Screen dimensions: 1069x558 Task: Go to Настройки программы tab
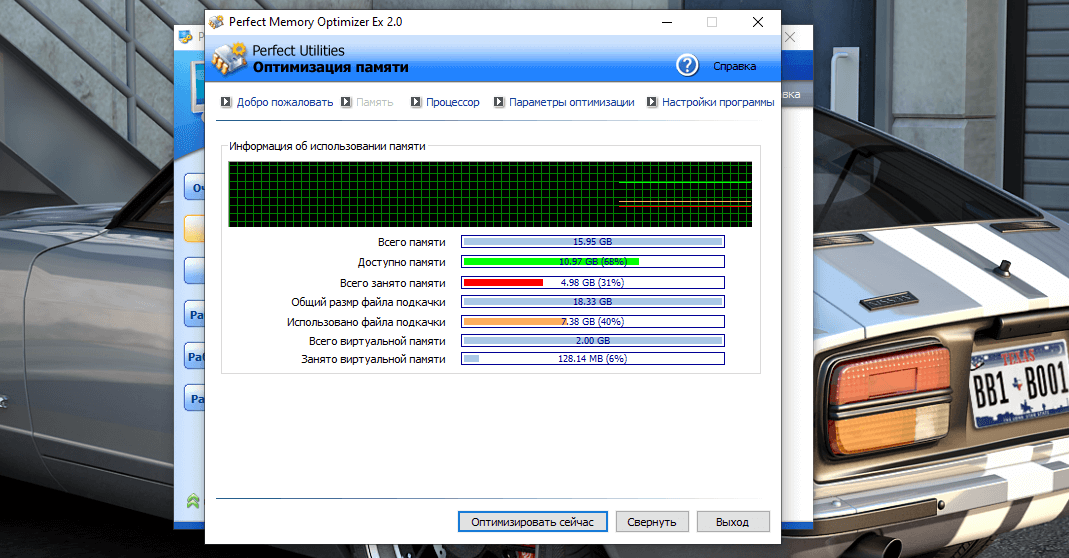pyautogui.click(x=717, y=102)
